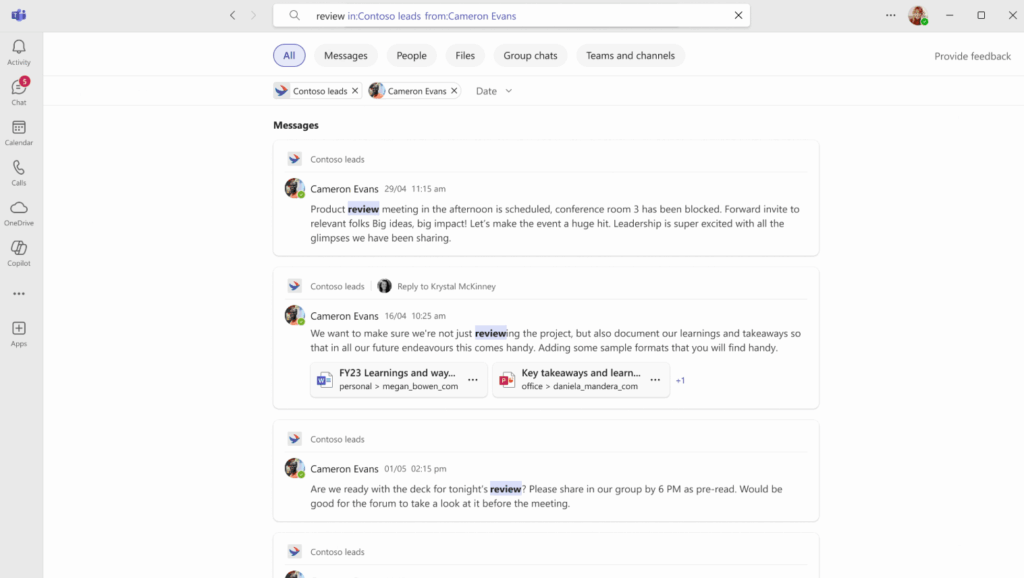The height and width of the screenshot is (578, 1024).
Task: Click the Teams logo icon
Action: pyautogui.click(x=19, y=15)
